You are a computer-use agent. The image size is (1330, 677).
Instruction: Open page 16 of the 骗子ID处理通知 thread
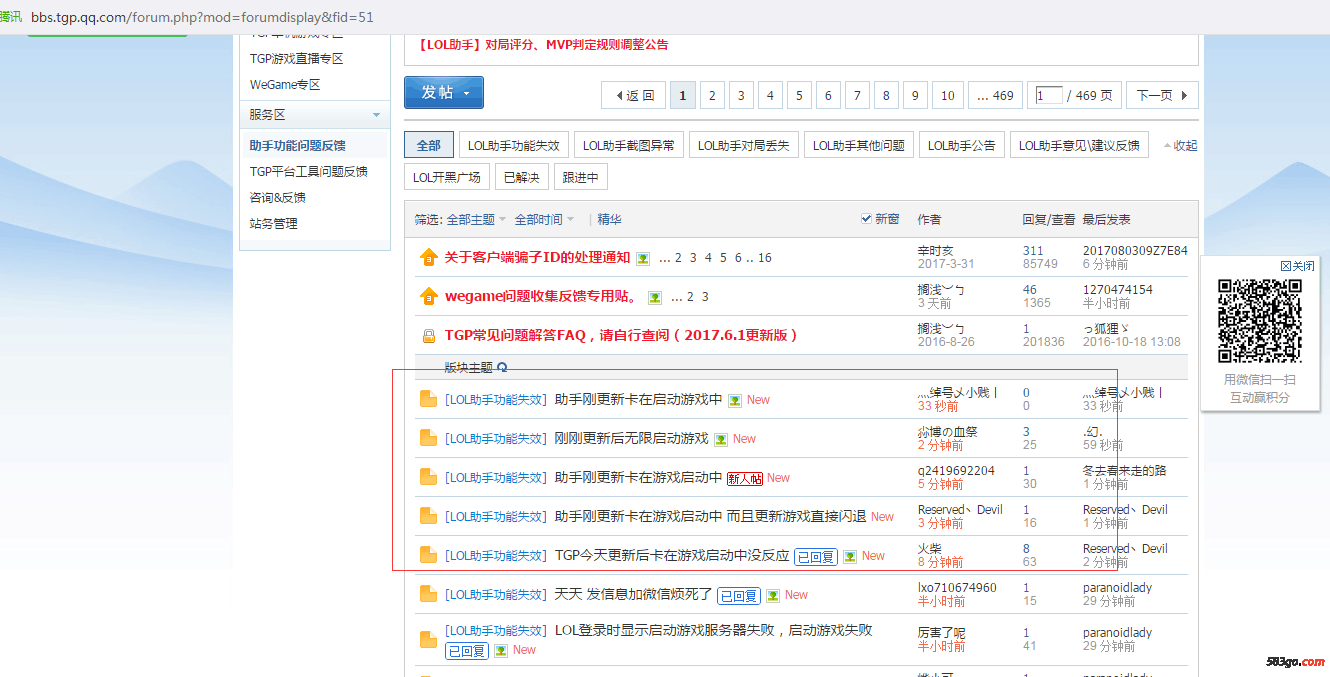765,258
